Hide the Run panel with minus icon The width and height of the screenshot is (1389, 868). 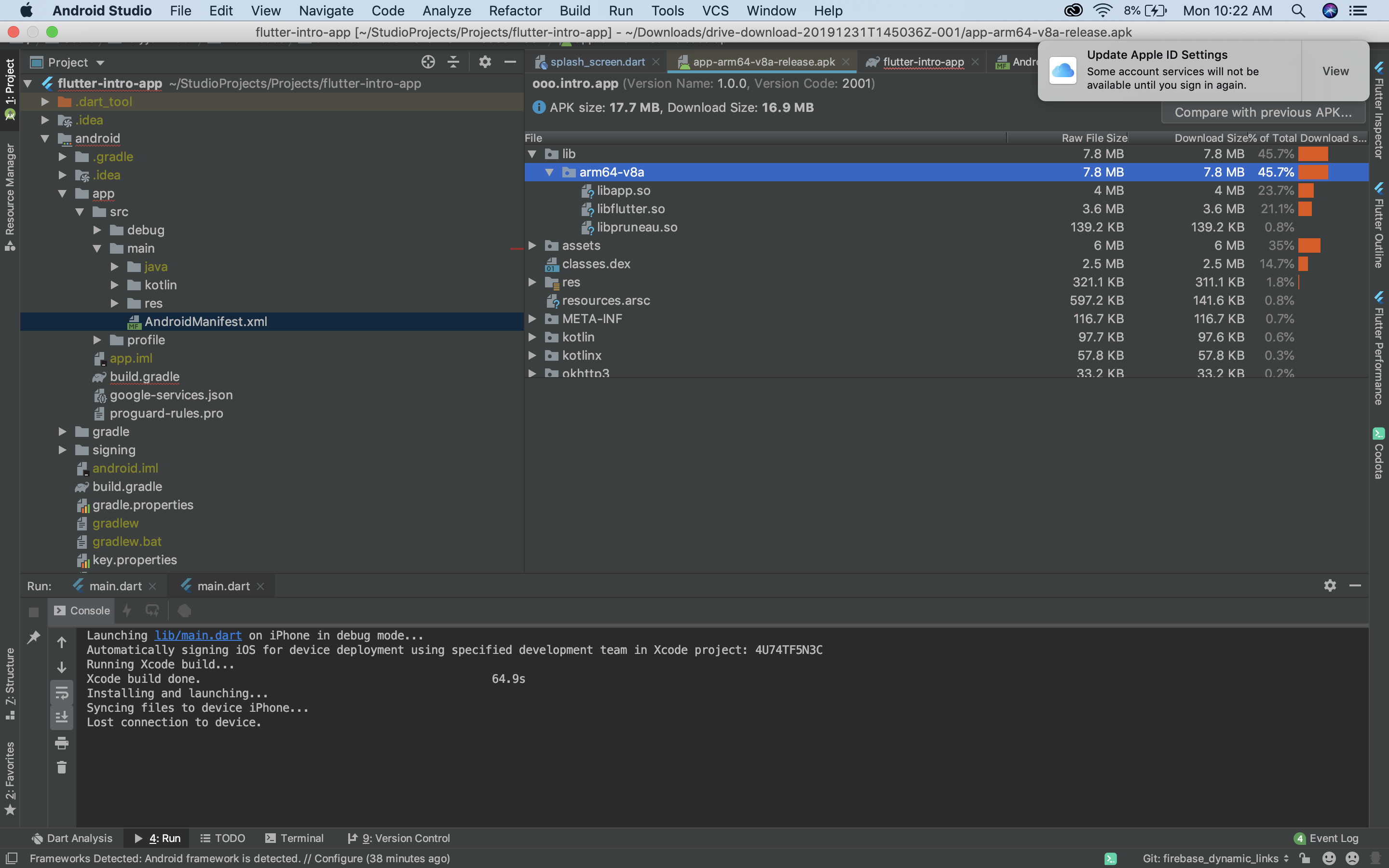click(x=1355, y=585)
